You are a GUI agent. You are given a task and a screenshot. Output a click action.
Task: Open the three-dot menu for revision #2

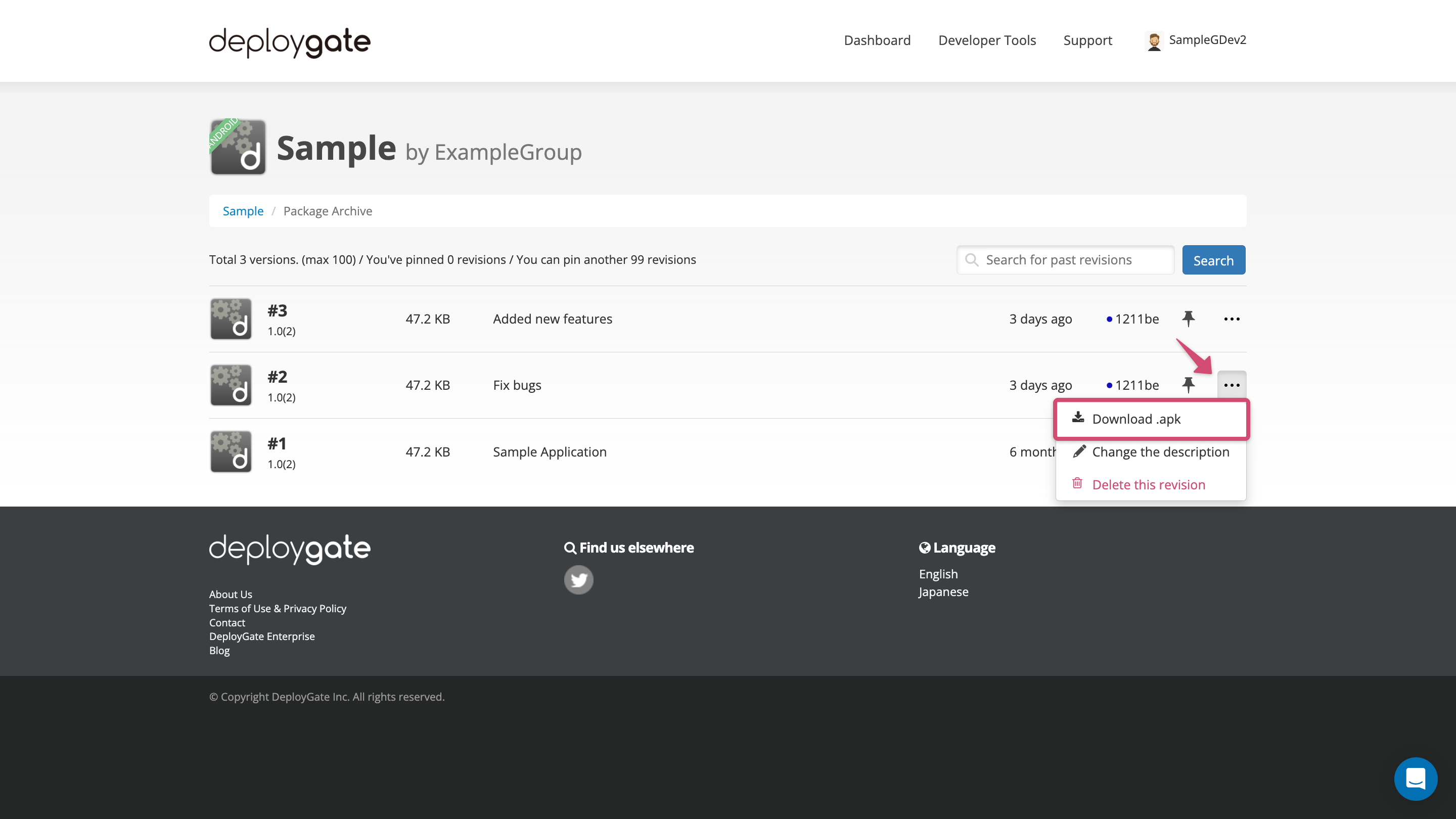click(1231, 385)
